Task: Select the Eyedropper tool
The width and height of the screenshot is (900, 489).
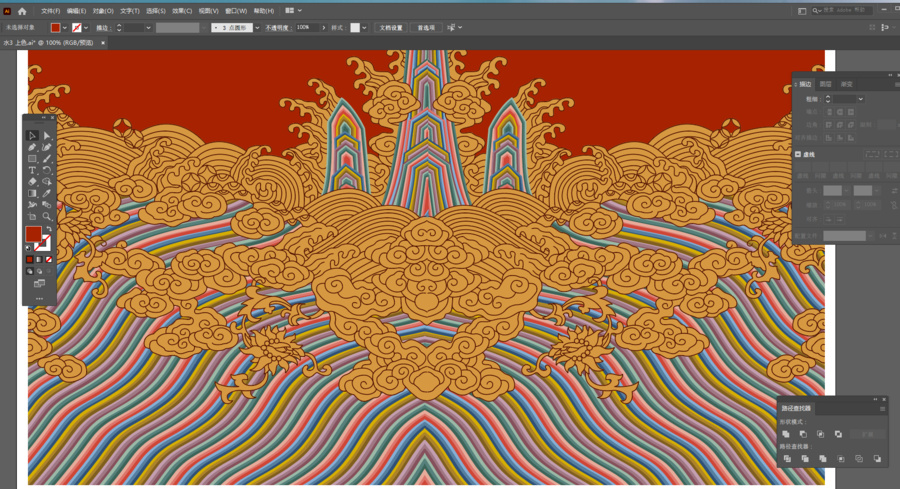Action: pyautogui.click(x=46, y=193)
